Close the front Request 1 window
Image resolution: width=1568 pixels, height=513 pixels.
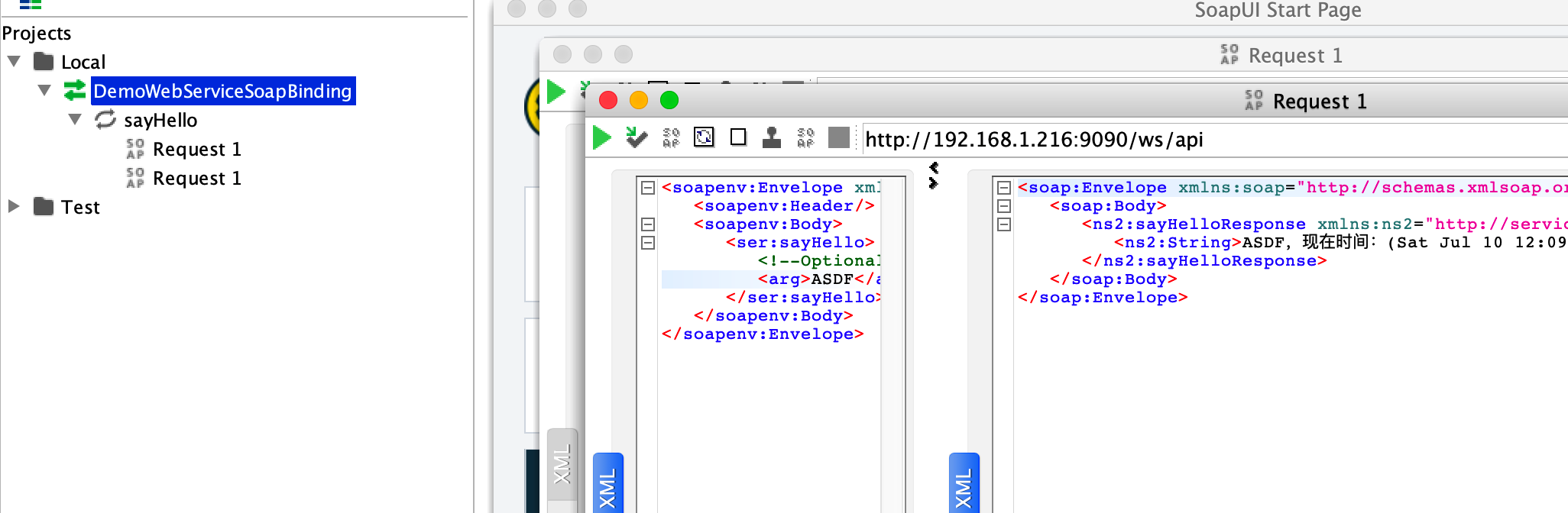click(x=608, y=100)
